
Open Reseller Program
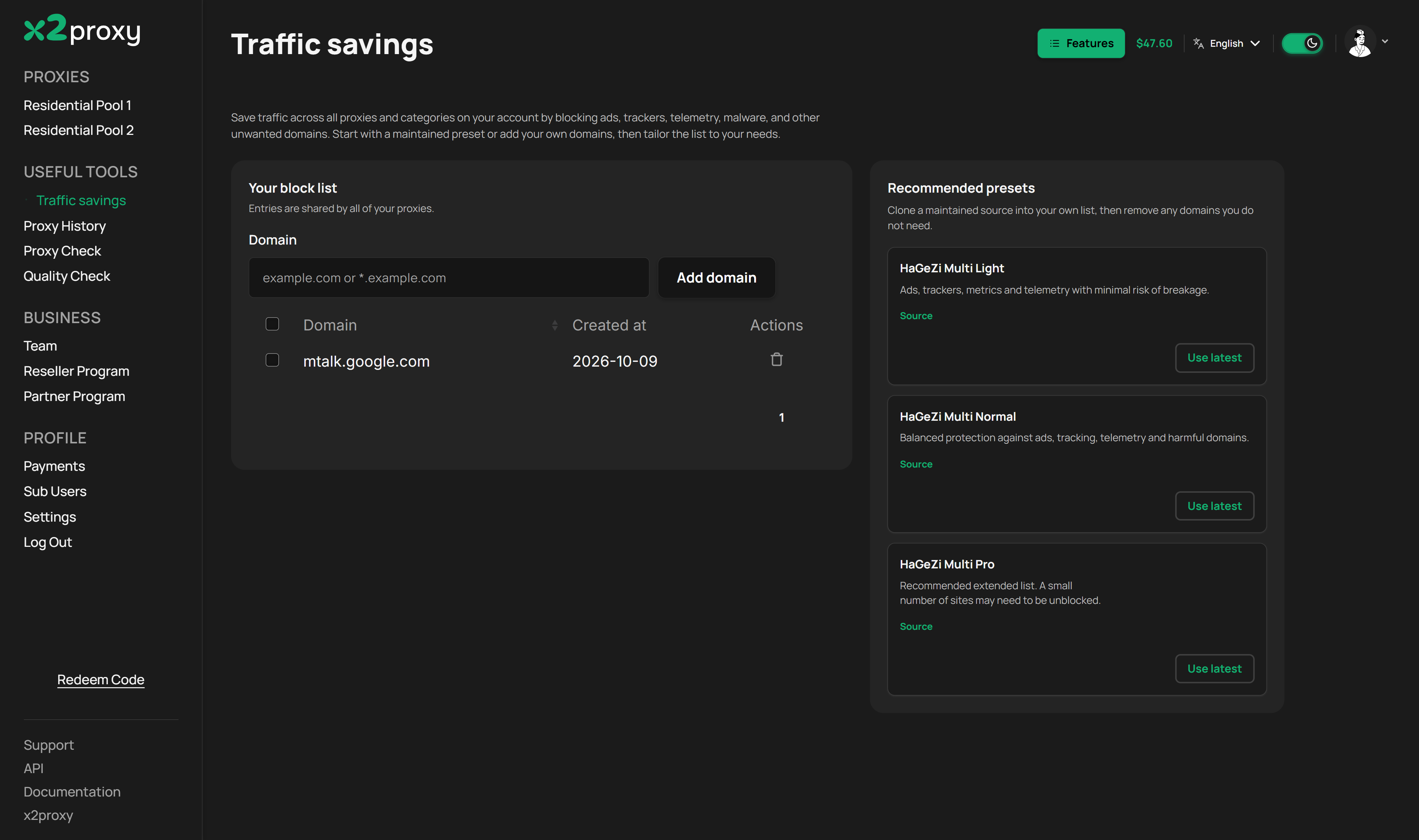(x=76, y=371)
